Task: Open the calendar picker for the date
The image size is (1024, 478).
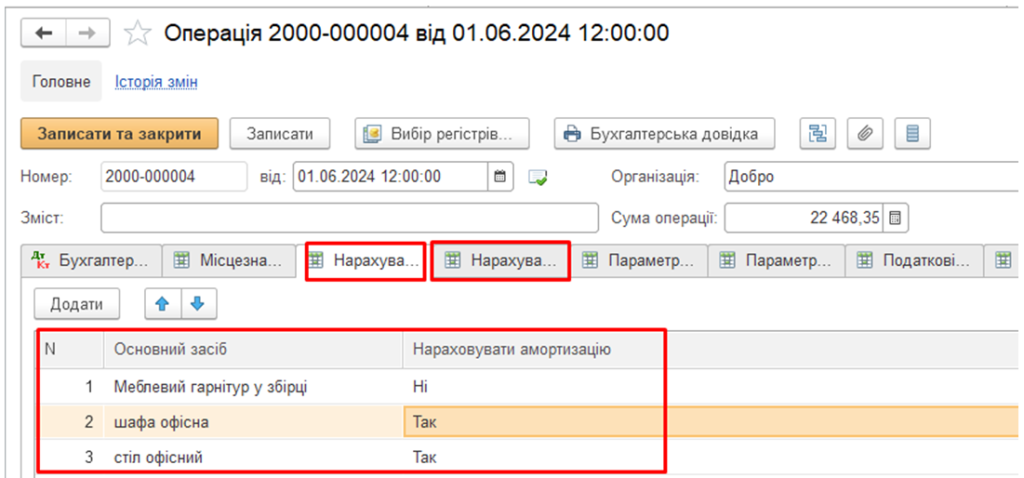Action: 501,177
